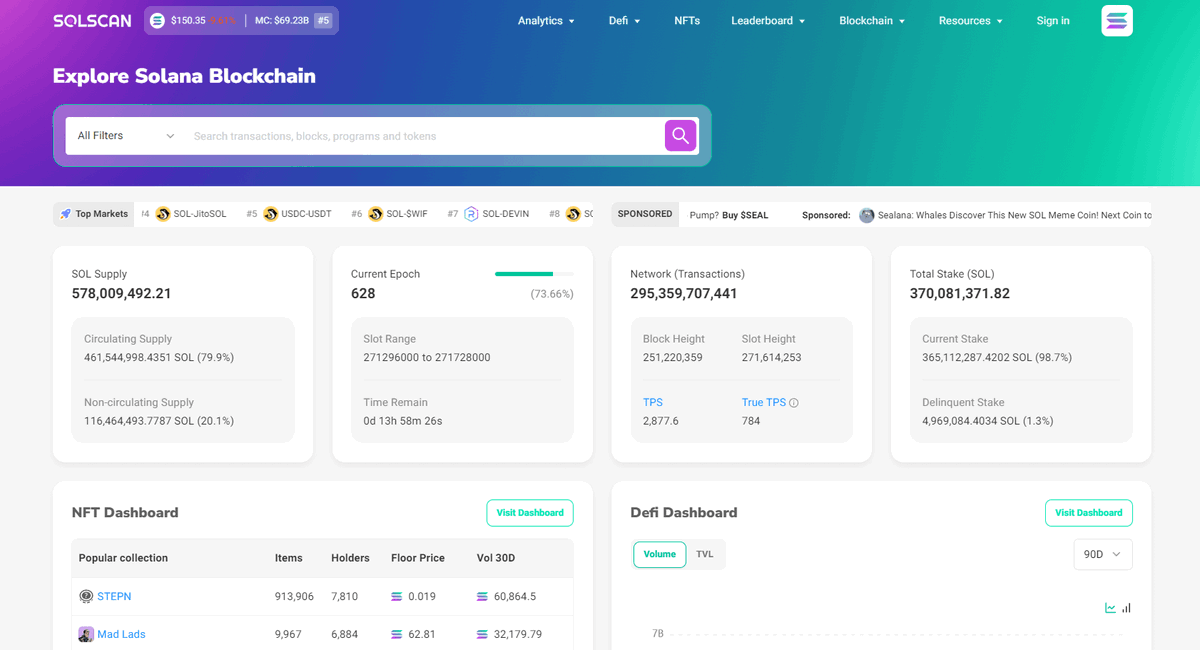
Task: Open the Solana wallet icon at the header's right end
Action: tap(1117, 21)
